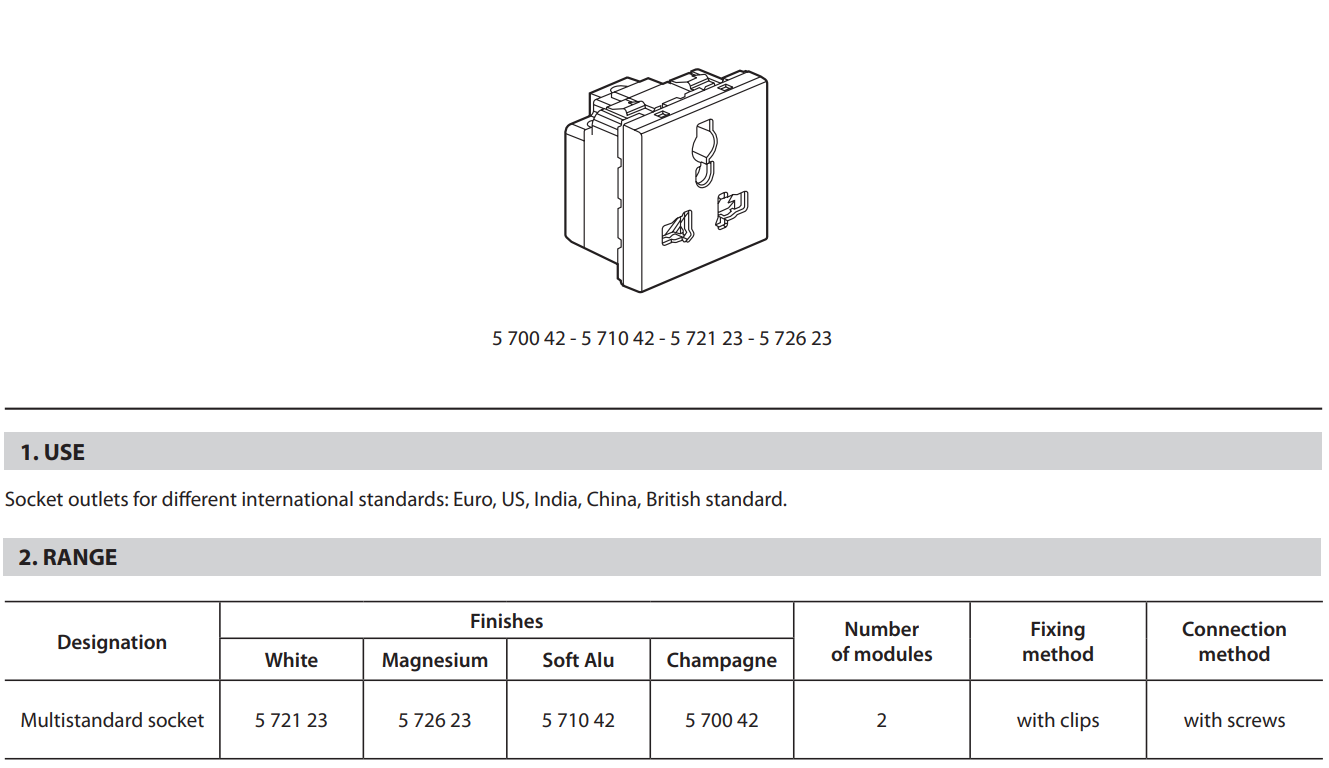The height and width of the screenshot is (768, 1329).
Task: Click the Champagne column header
Action: (x=722, y=660)
